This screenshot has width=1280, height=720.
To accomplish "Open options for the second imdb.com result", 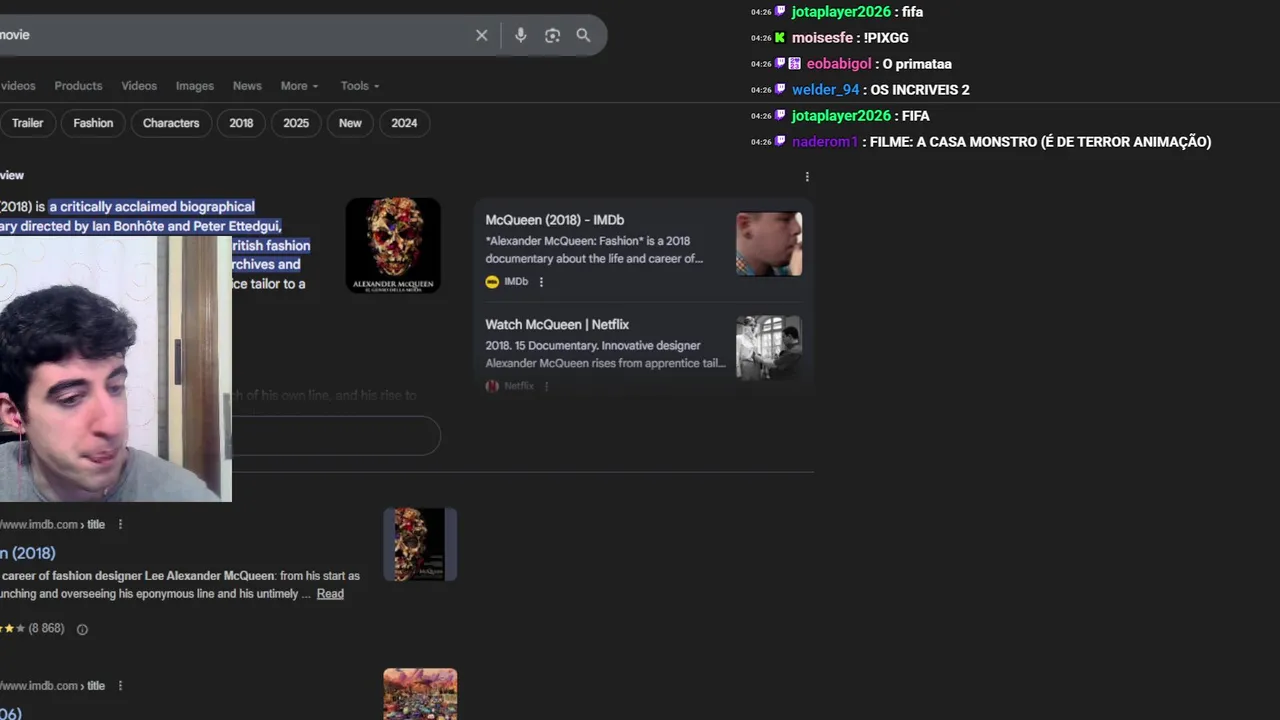I will 120,686.
